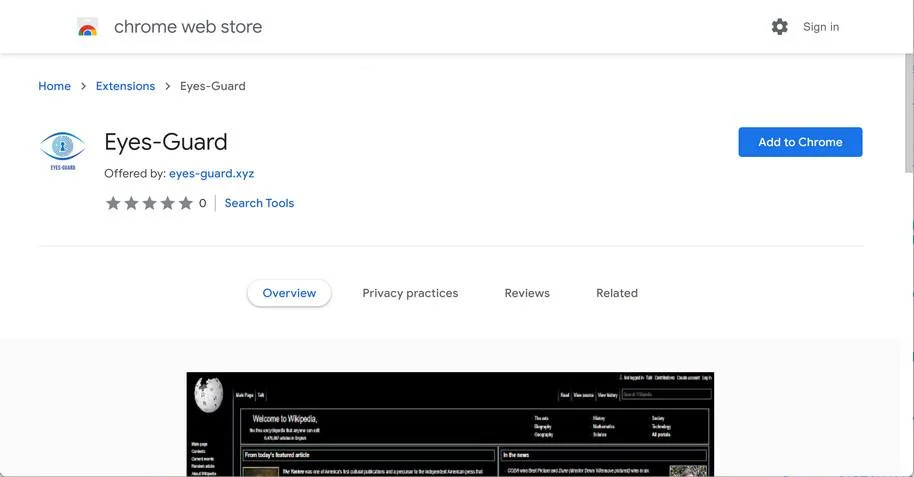Go to Home breadcrumb link
Image resolution: width=914 pixels, height=477 pixels.
54,86
